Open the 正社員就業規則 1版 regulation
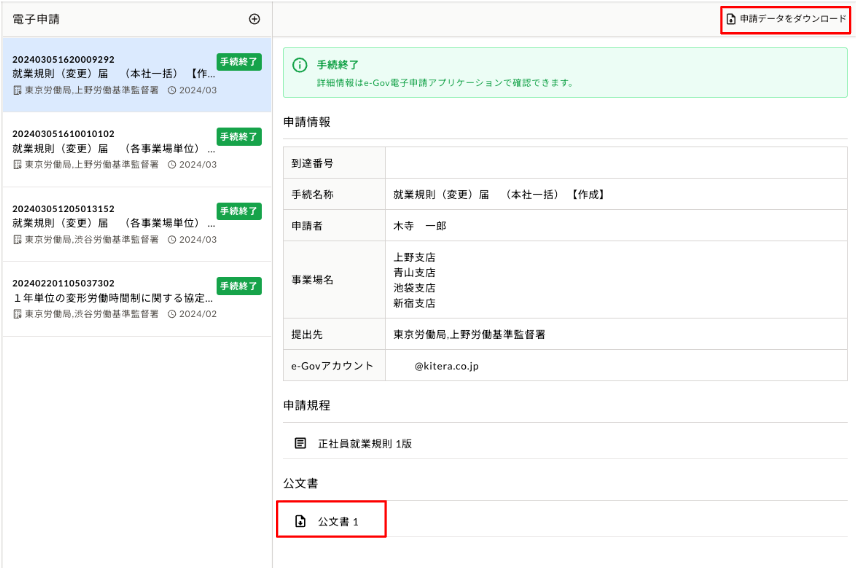Viewport: 858px width, 568px height. tap(364, 442)
